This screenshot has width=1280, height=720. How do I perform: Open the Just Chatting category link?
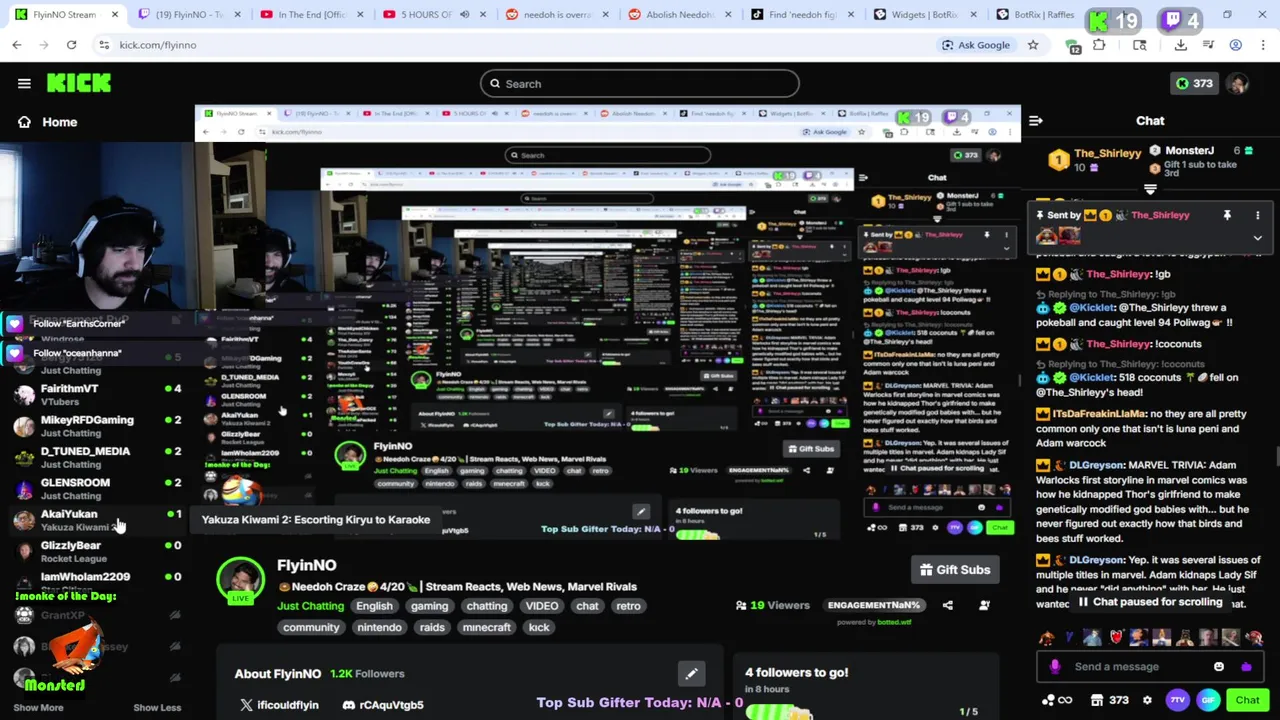pyautogui.click(x=310, y=606)
